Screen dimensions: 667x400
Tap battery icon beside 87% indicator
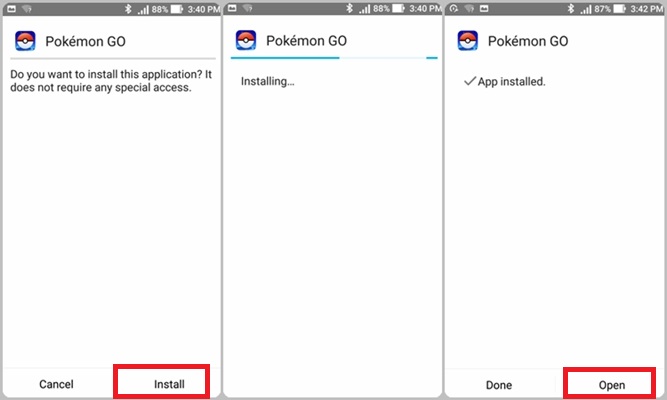pos(618,8)
